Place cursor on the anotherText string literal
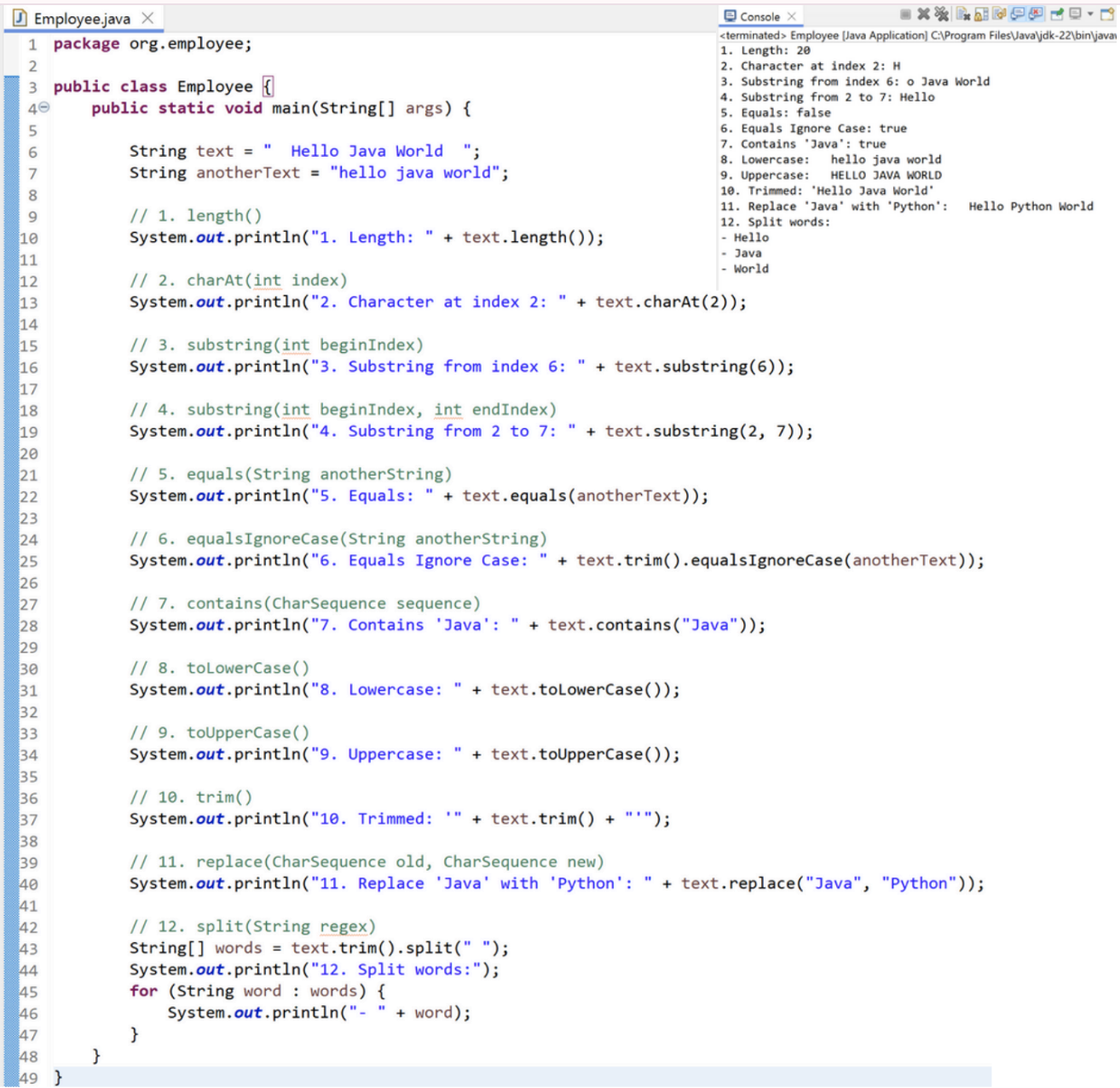This screenshot has height=1088, width=1120. (x=414, y=173)
